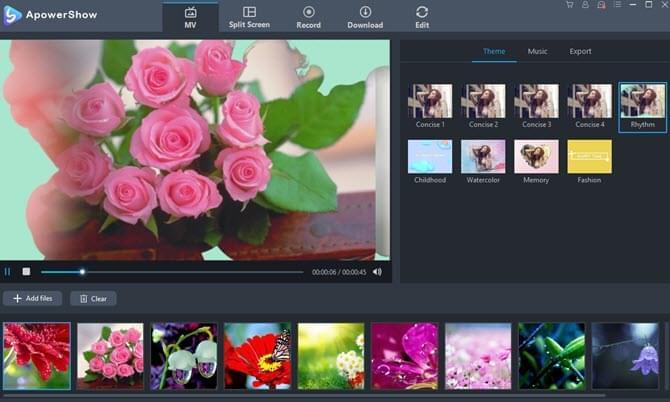Pause the video preview
This screenshot has height=402, width=670.
(x=8, y=271)
